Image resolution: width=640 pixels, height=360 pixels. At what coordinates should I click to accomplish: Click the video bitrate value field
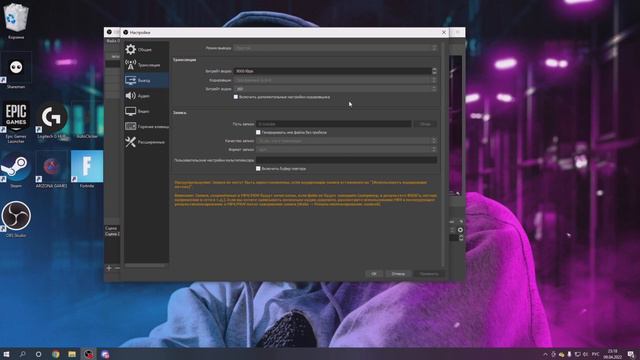coord(335,71)
